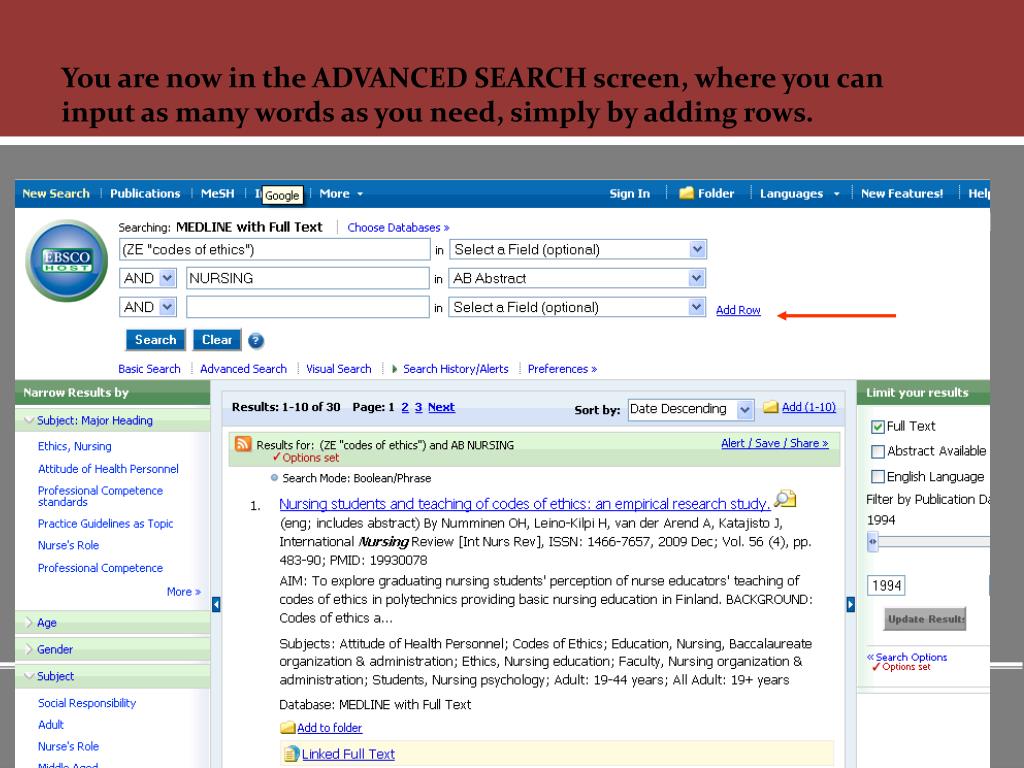Narrow by Practice Guidelines as Topic
1024x768 pixels.
point(105,524)
